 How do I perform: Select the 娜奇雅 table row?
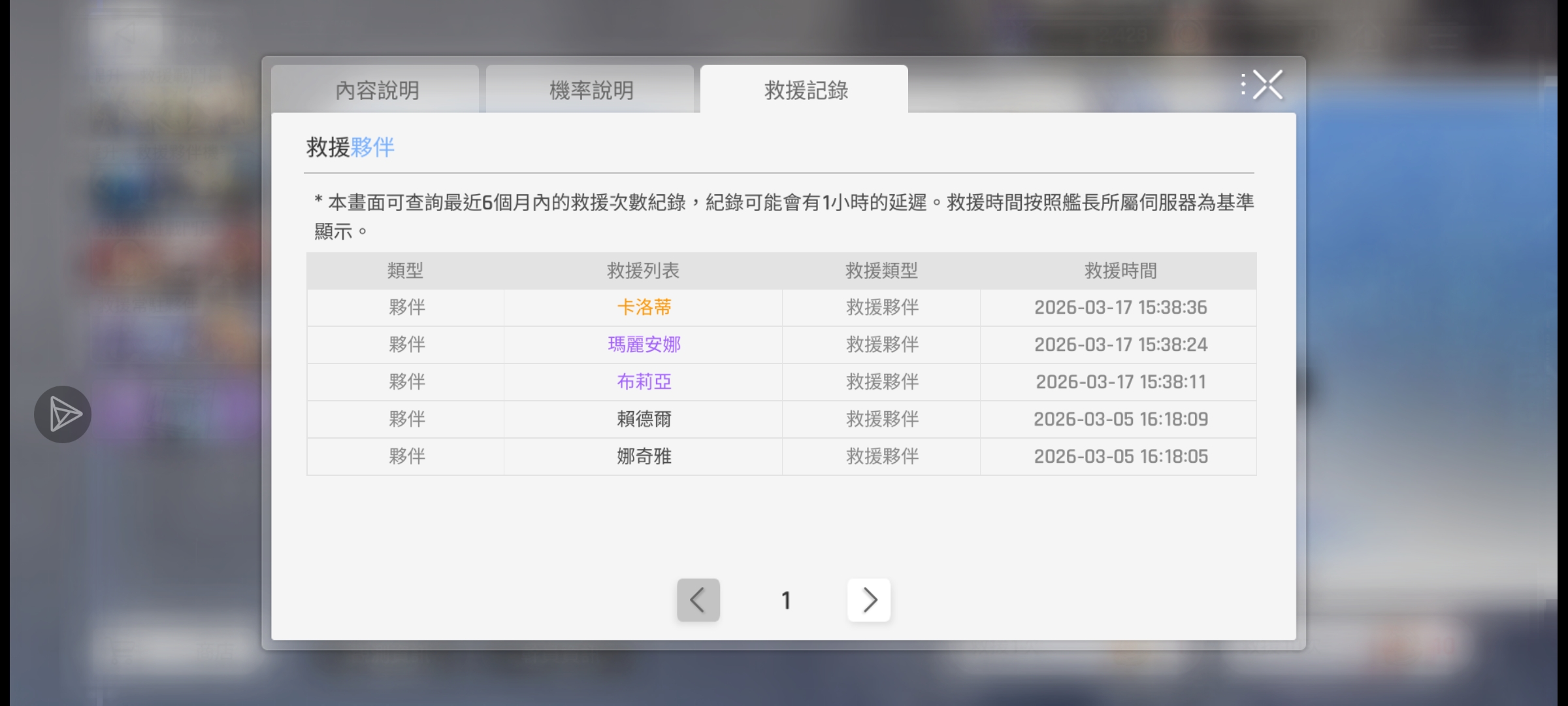644,456
